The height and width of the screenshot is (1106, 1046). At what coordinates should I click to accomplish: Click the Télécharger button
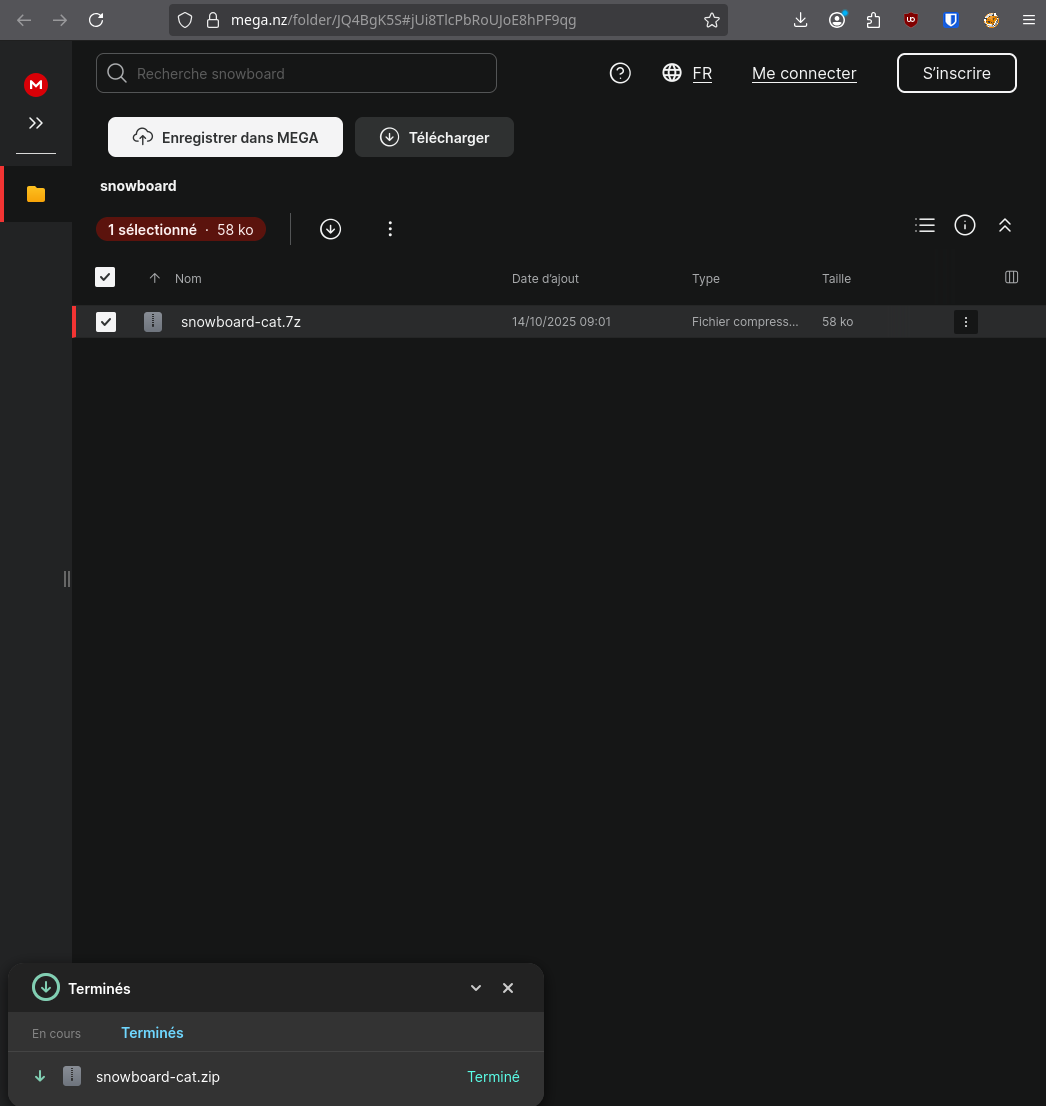434,137
